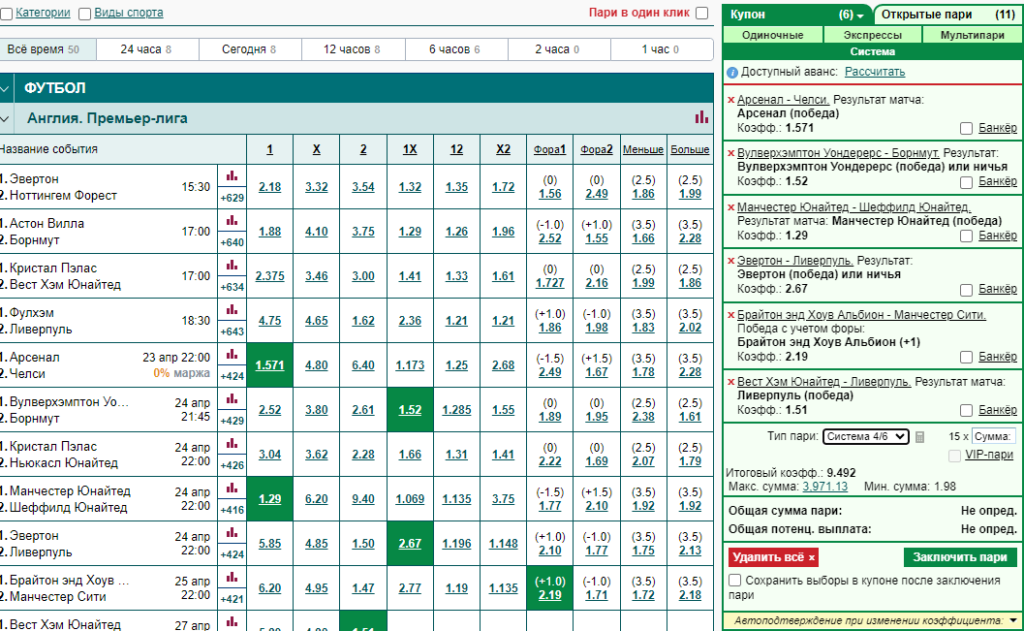Viewport: 1024px width, 631px height.
Task: Click the advance info icon
Action: (733, 73)
